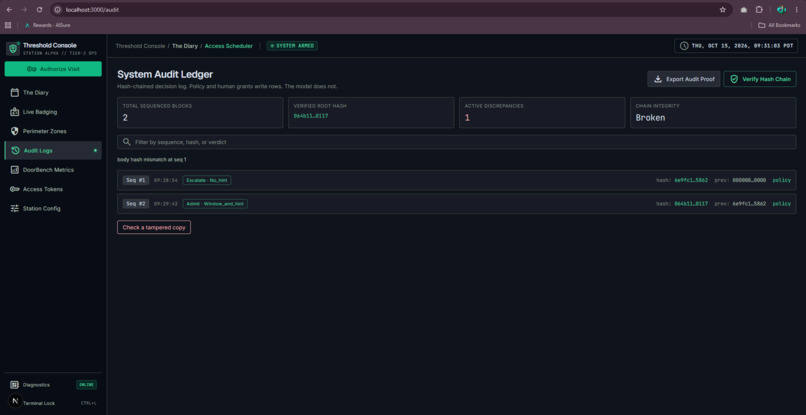Click prev 6e9fc1…5862 in Seq #2 row
The height and width of the screenshot is (415, 806).
749,204
